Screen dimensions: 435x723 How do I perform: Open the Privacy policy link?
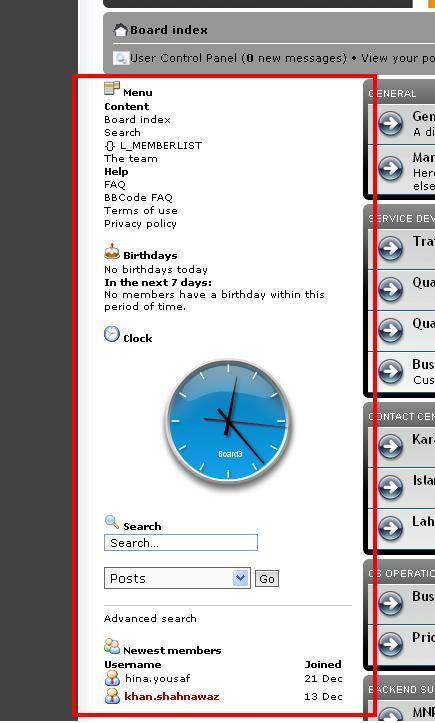click(x=140, y=224)
